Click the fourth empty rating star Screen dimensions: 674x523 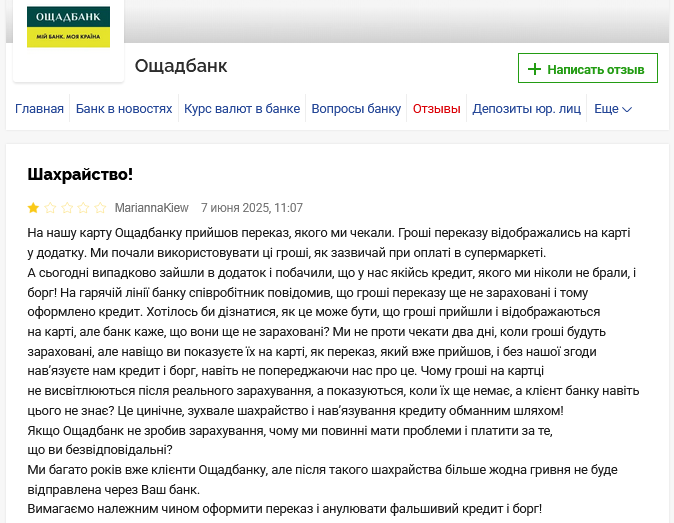pos(83,208)
